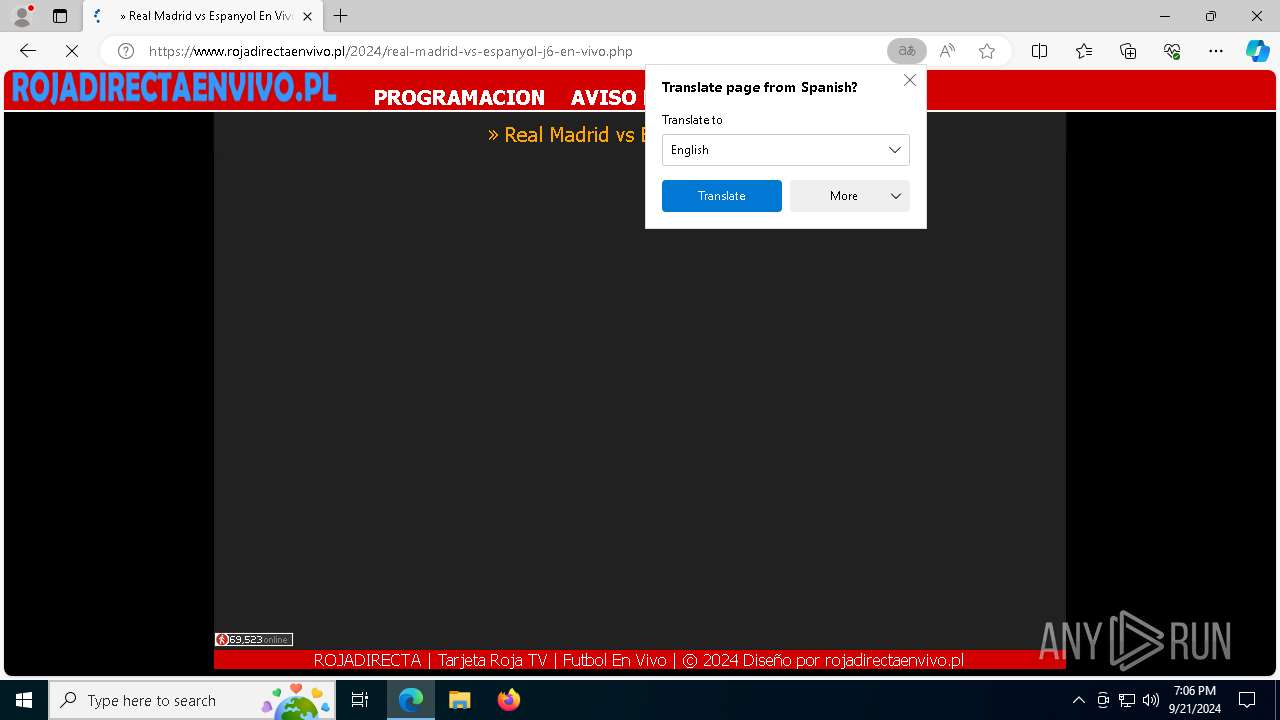Open File Explorer from taskbar
The width and height of the screenshot is (1280, 720).
[x=459, y=700]
